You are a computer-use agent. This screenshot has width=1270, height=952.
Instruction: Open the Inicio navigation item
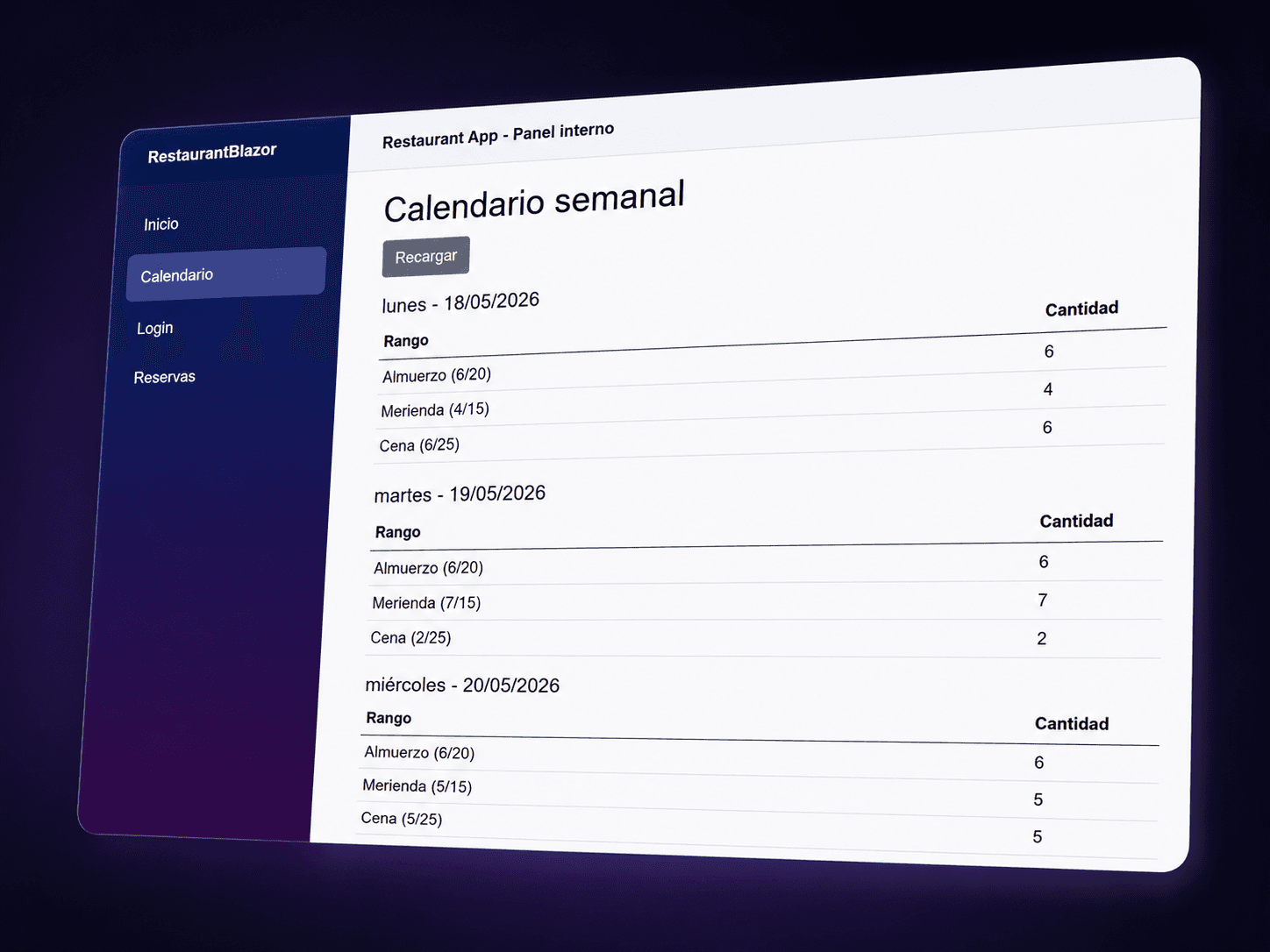coord(161,224)
